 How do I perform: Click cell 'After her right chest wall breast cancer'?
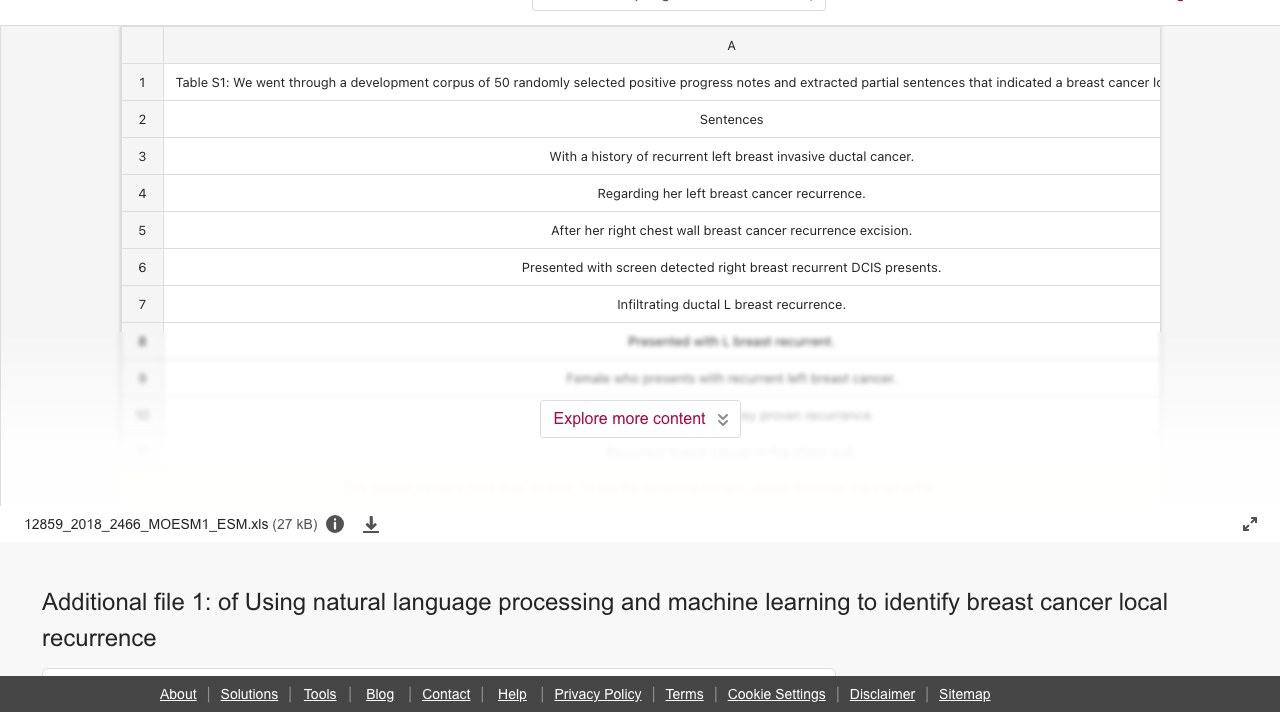point(662,231)
